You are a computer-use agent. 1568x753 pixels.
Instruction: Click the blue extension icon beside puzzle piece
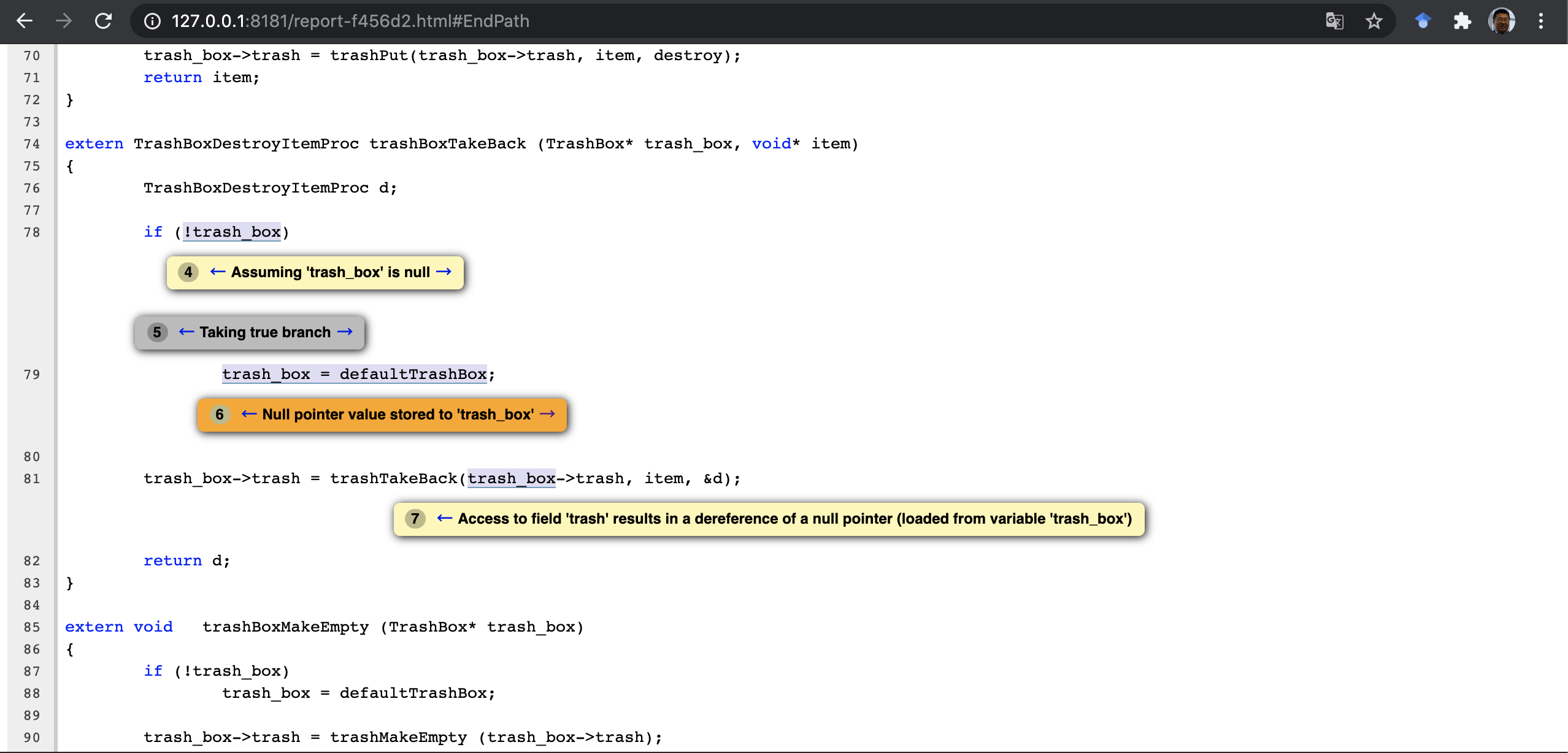[x=1423, y=21]
